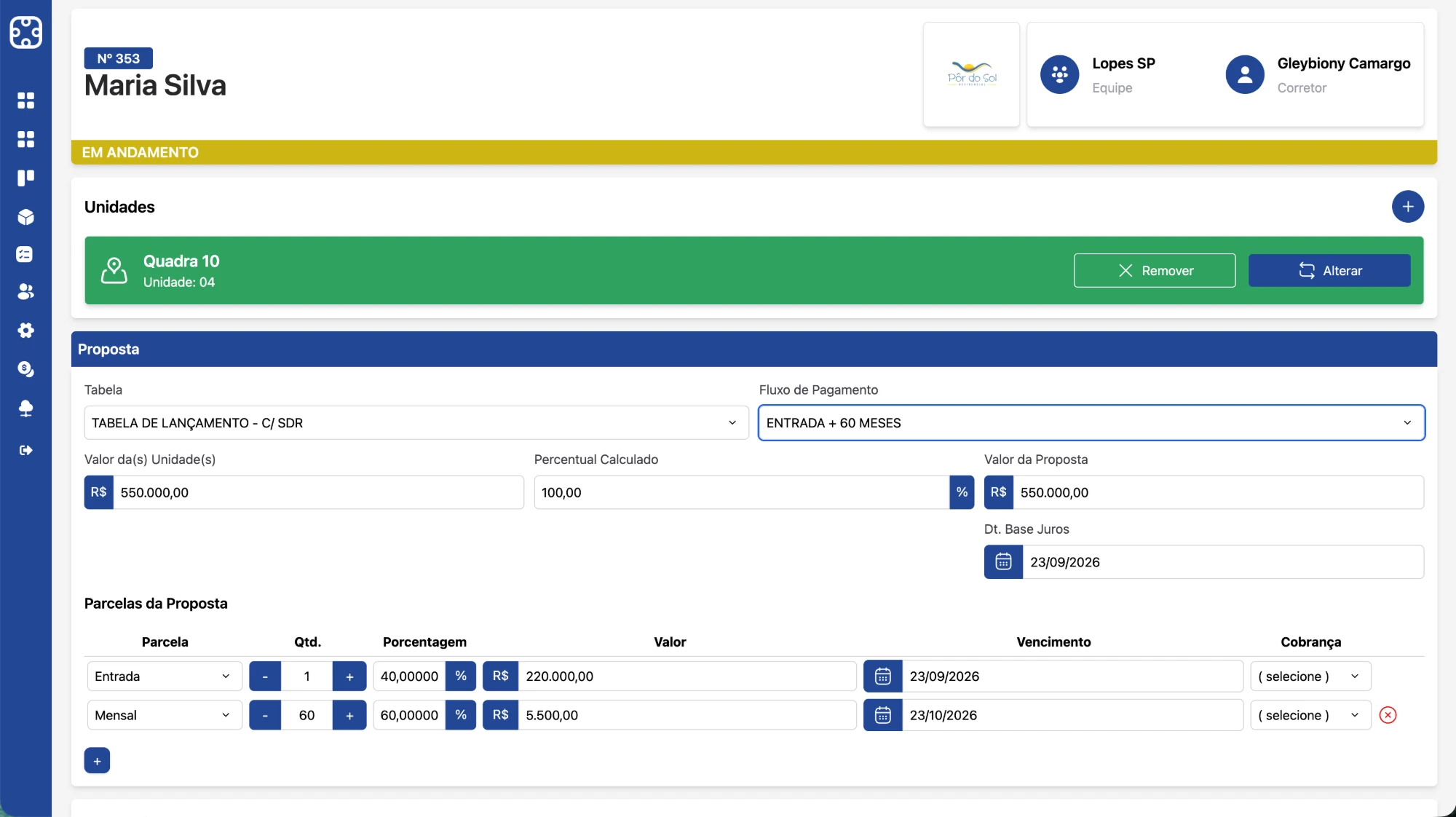Increase Entrada quantity with plus button
Viewport: 1456px width, 817px height.
349,676
